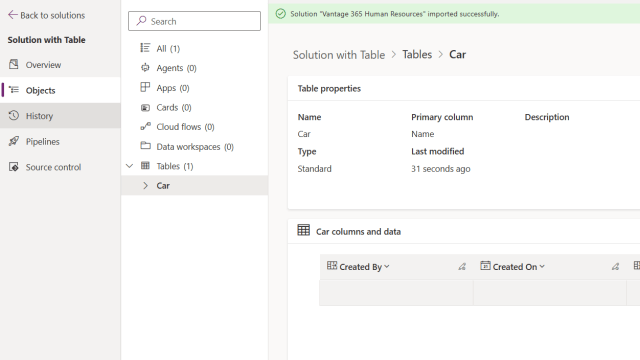Show All (1) objects
The width and height of the screenshot is (640, 360).
coord(195,48)
